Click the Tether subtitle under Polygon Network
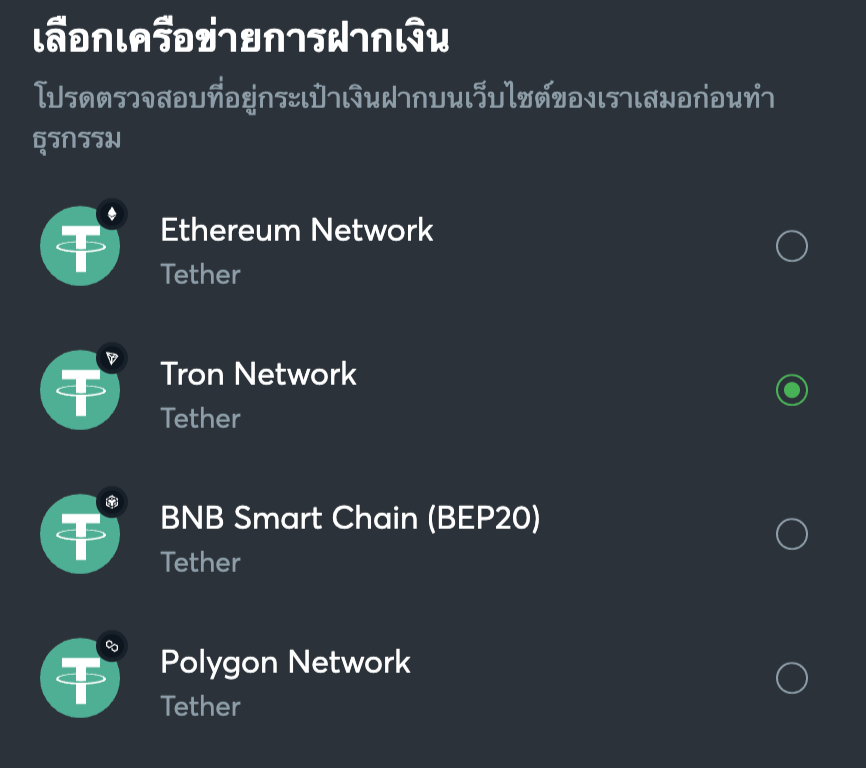The width and height of the screenshot is (866, 768). pyautogui.click(x=200, y=706)
